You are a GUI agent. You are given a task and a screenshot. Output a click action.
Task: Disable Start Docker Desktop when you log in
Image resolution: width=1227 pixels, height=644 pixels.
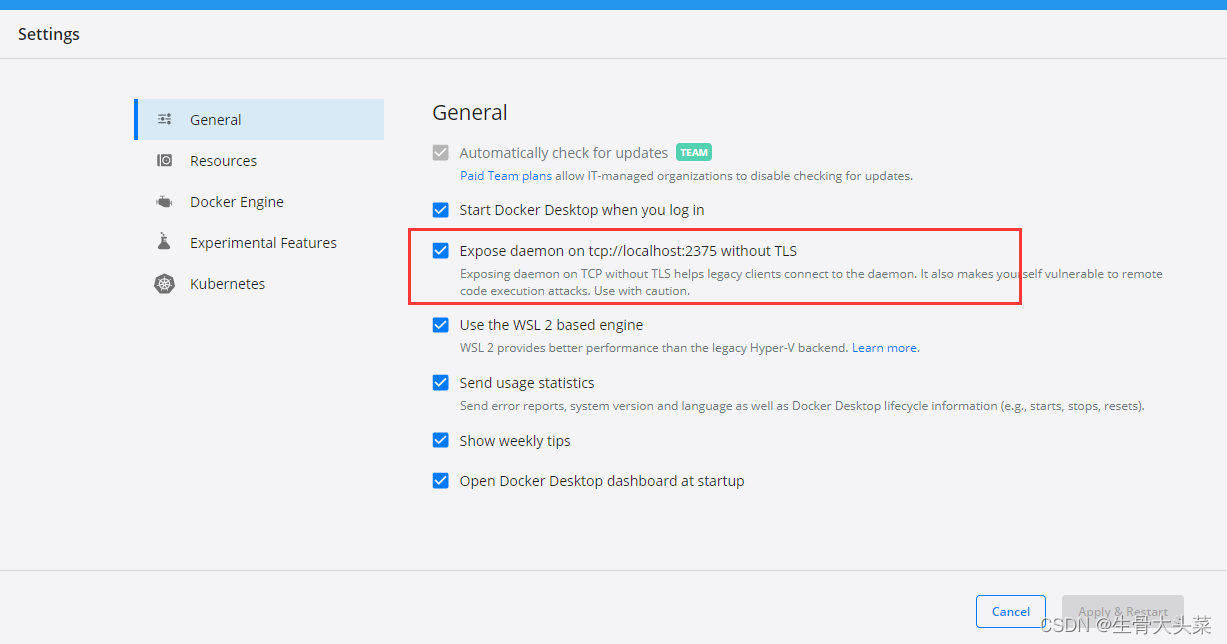tap(440, 210)
